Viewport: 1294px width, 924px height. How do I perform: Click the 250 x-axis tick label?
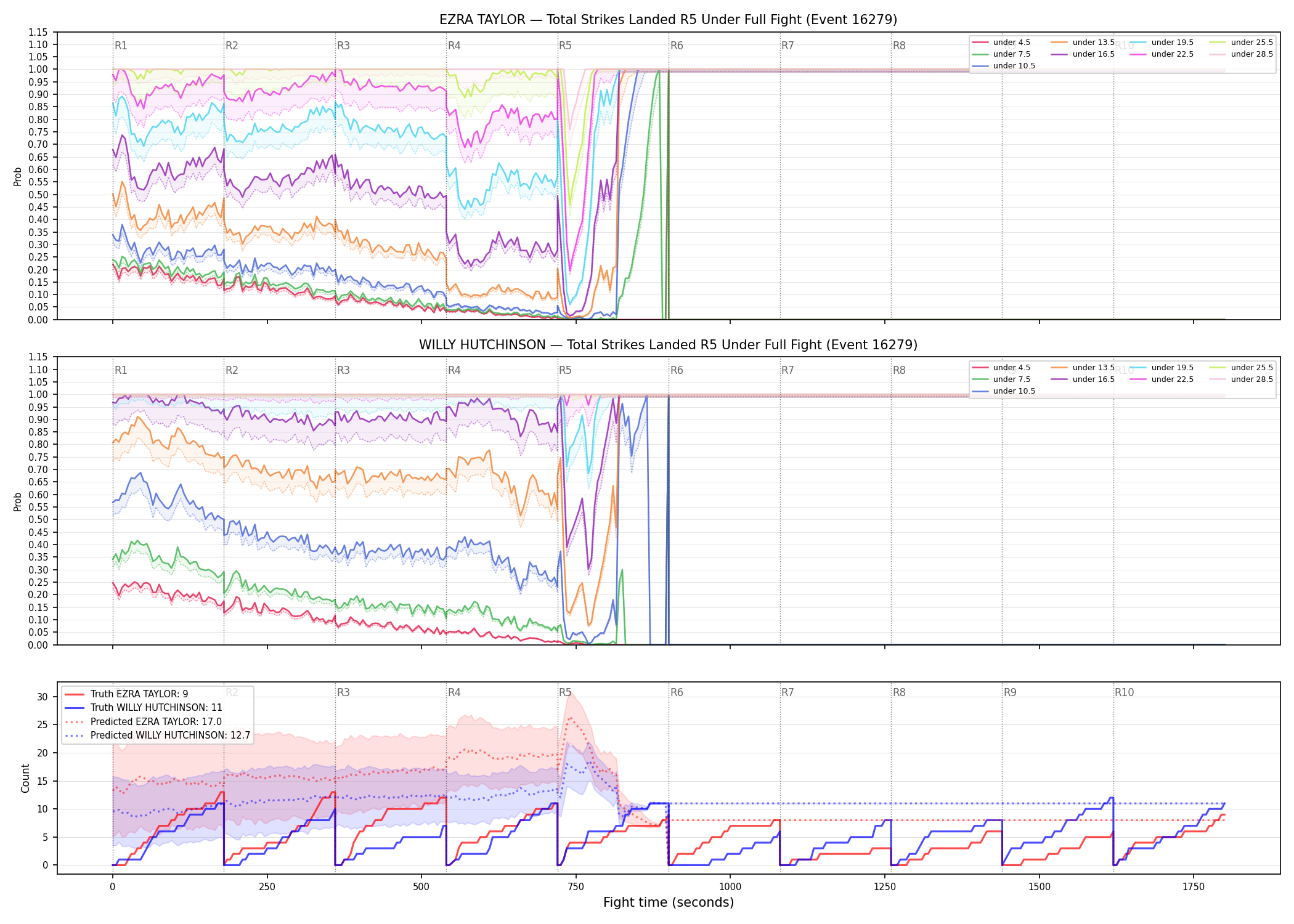[x=267, y=887]
